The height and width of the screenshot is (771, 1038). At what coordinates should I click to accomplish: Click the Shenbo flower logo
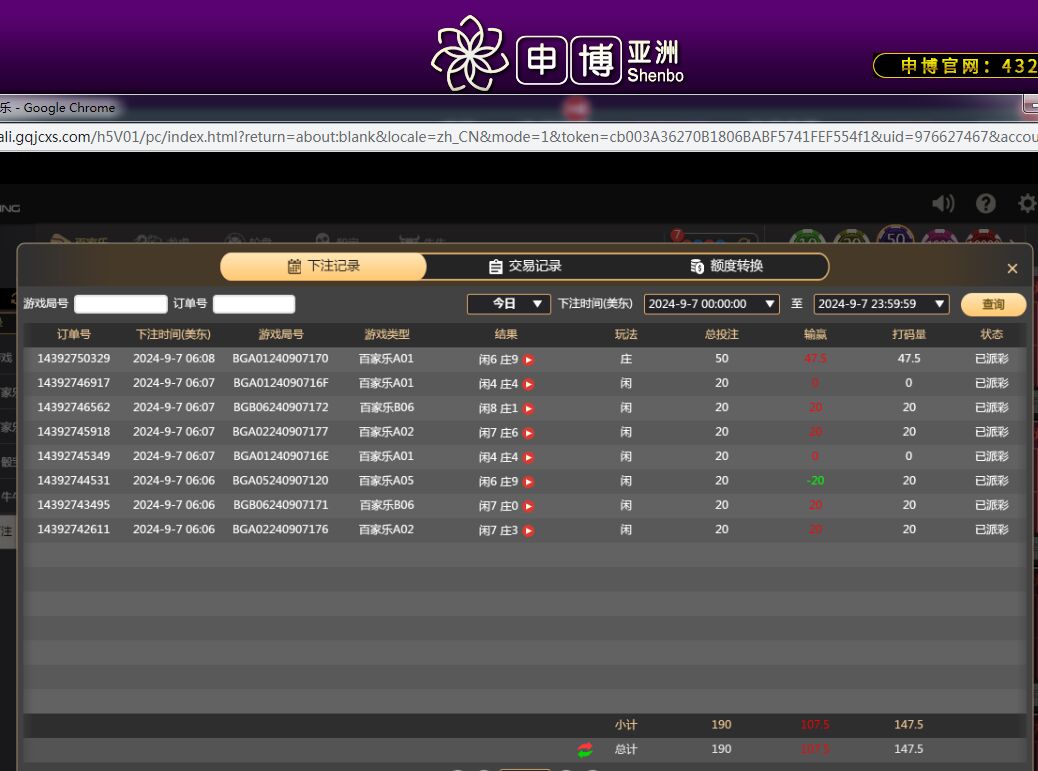coord(470,55)
